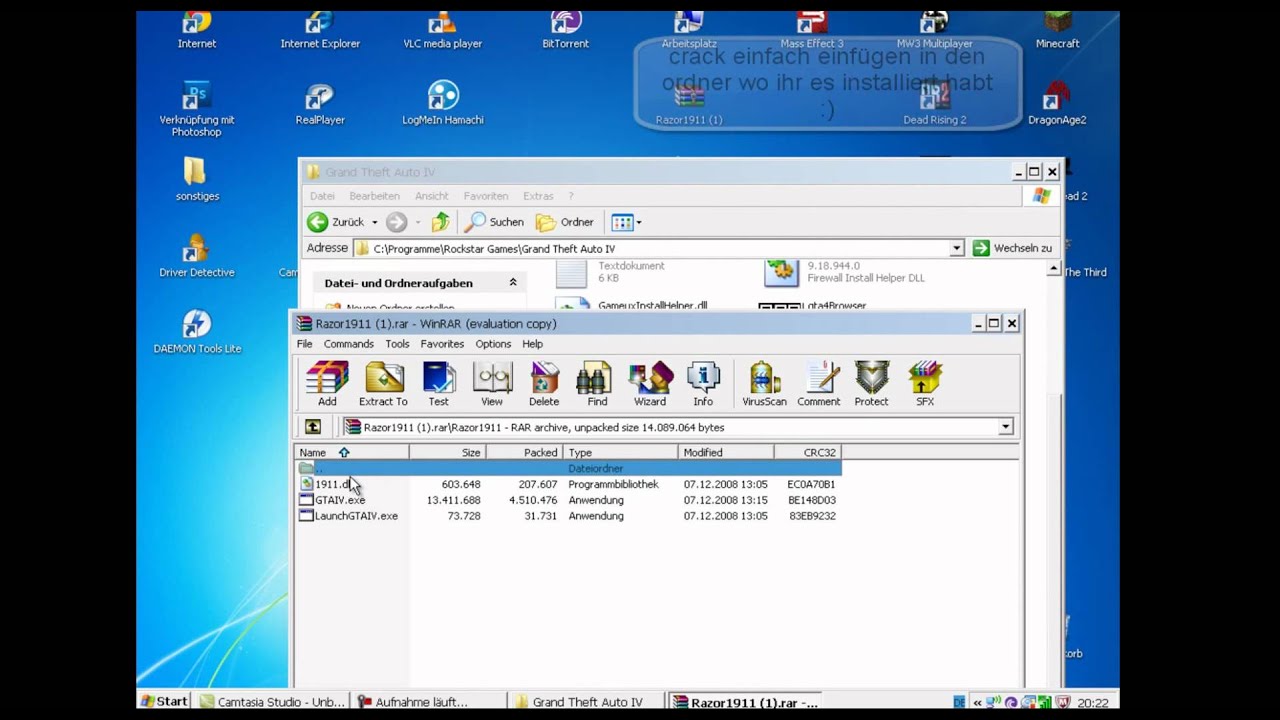Run the Test archive tool
This screenshot has height=720, width=1280.
438,384
